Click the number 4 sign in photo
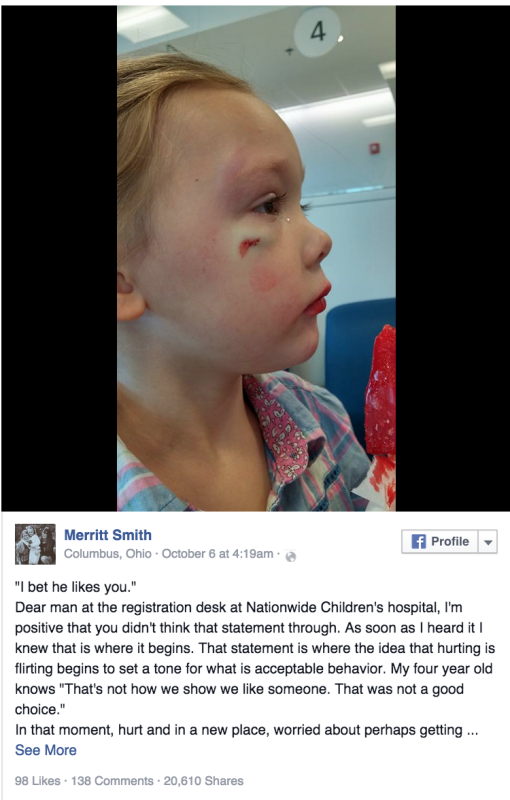The height and width of the screenshot is (800, 510). [x=317, y=32]
